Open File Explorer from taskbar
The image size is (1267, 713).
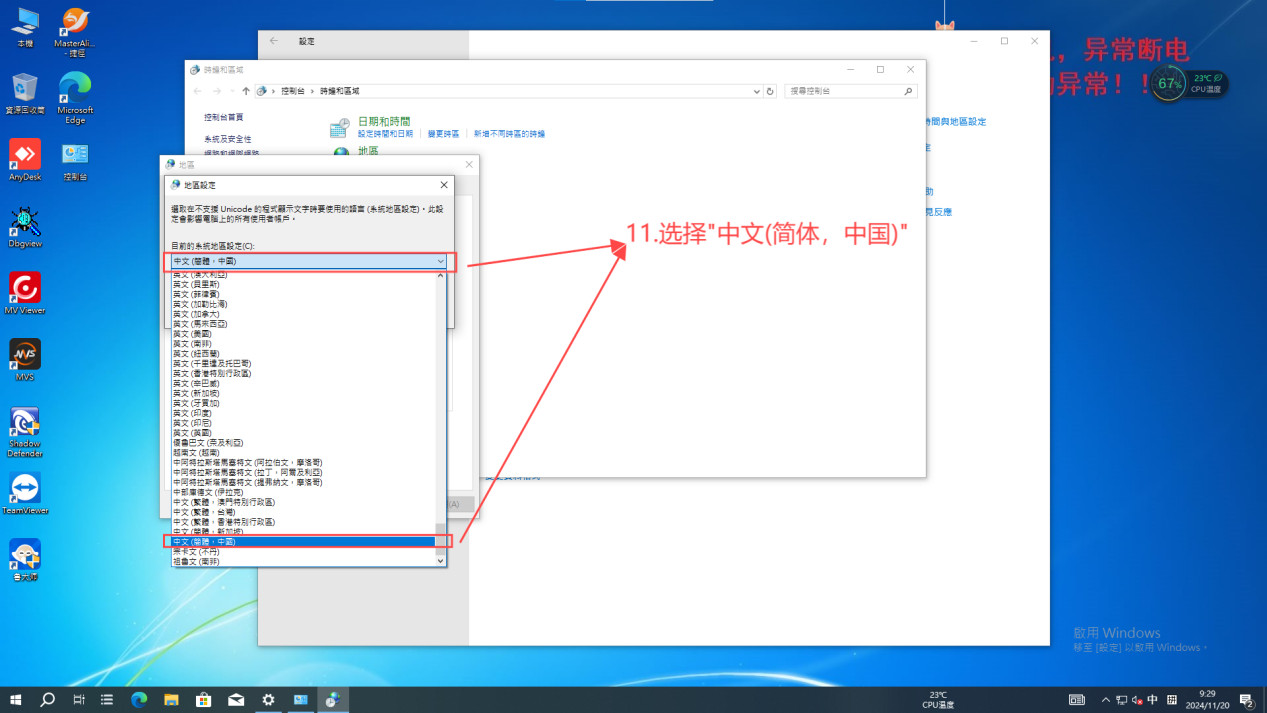tap(171, 700)
